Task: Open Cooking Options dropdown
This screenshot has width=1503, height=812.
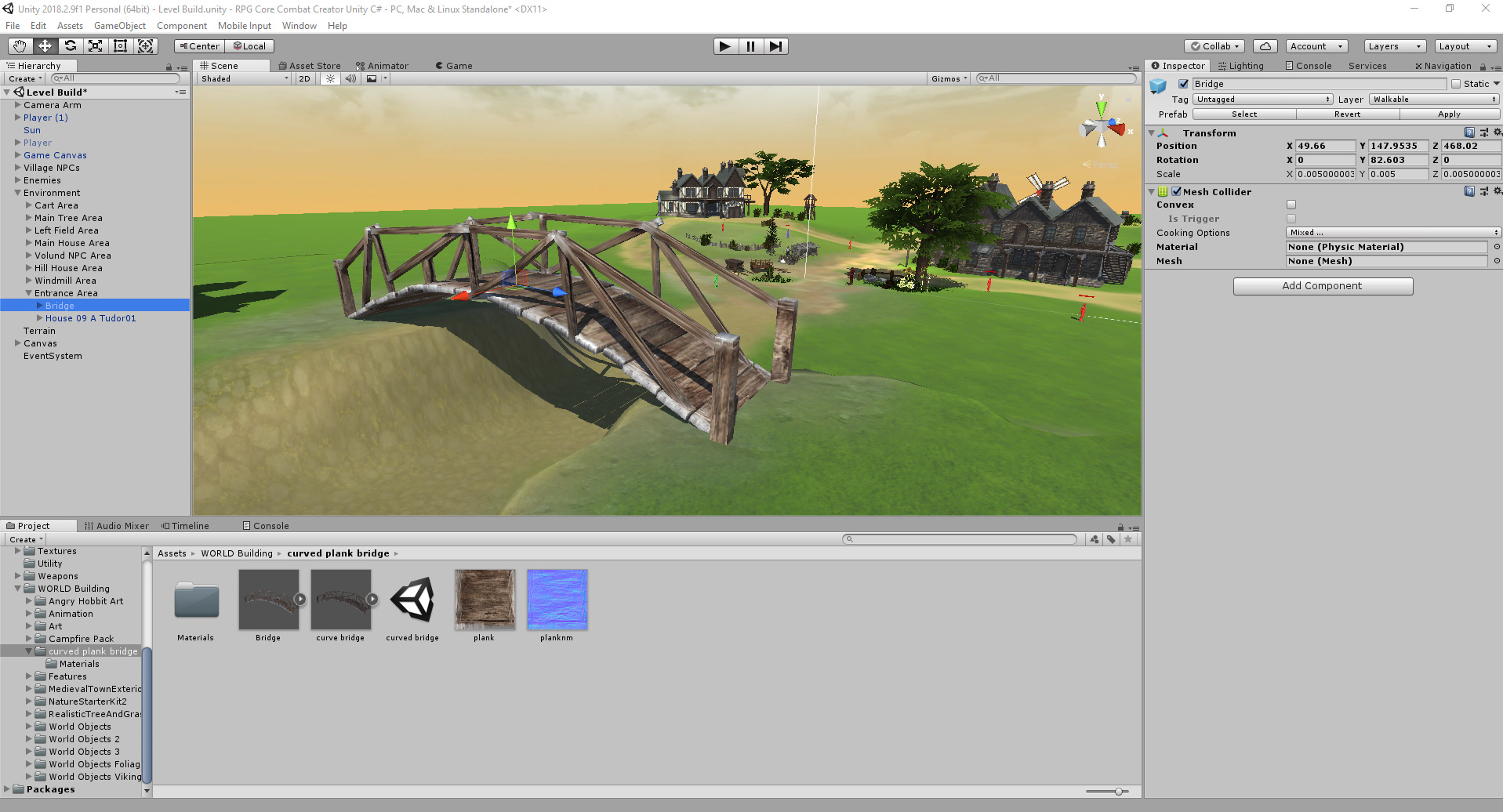Action: 1393,233
